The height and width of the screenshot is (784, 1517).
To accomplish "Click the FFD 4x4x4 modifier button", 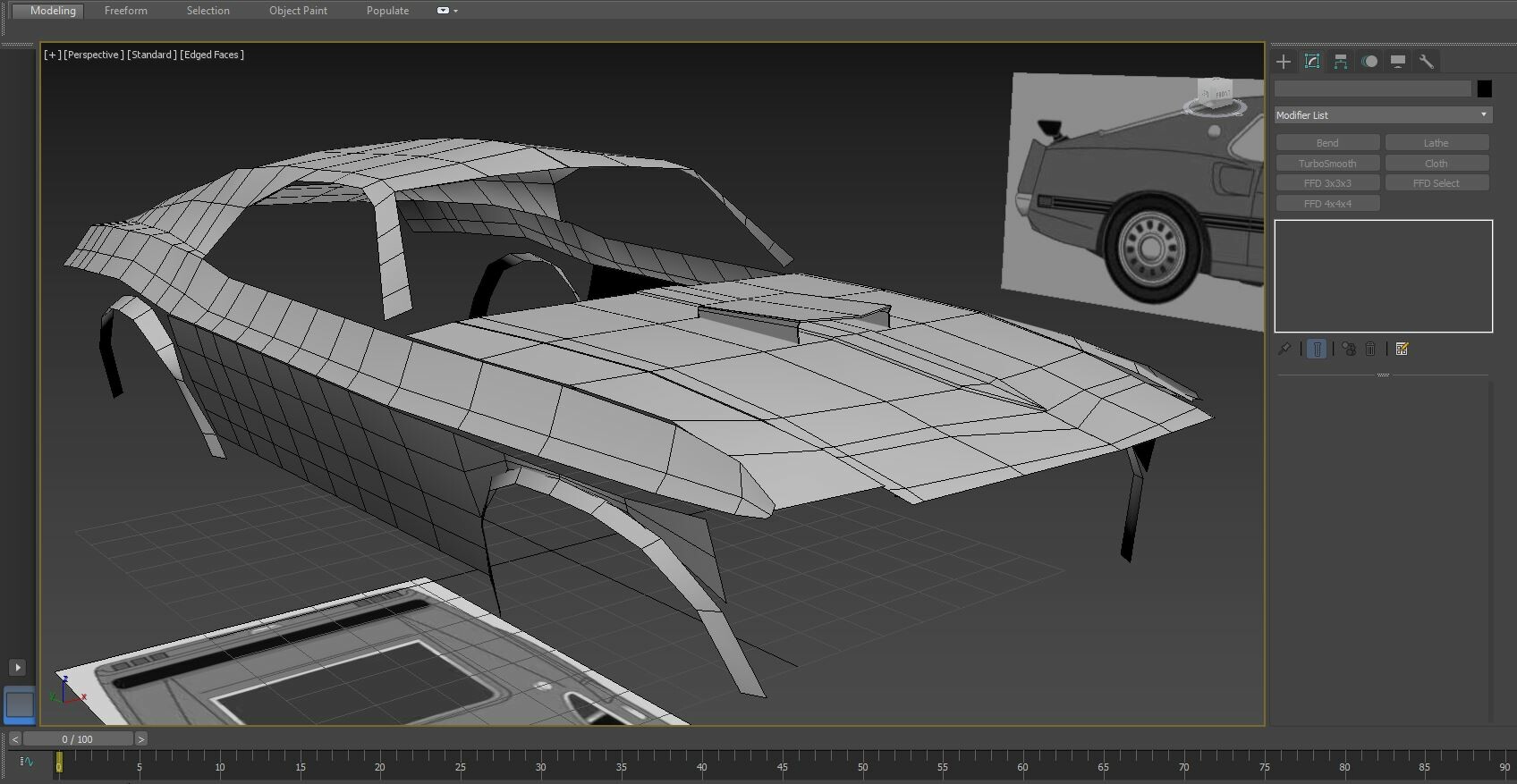I will (1327, 204).
